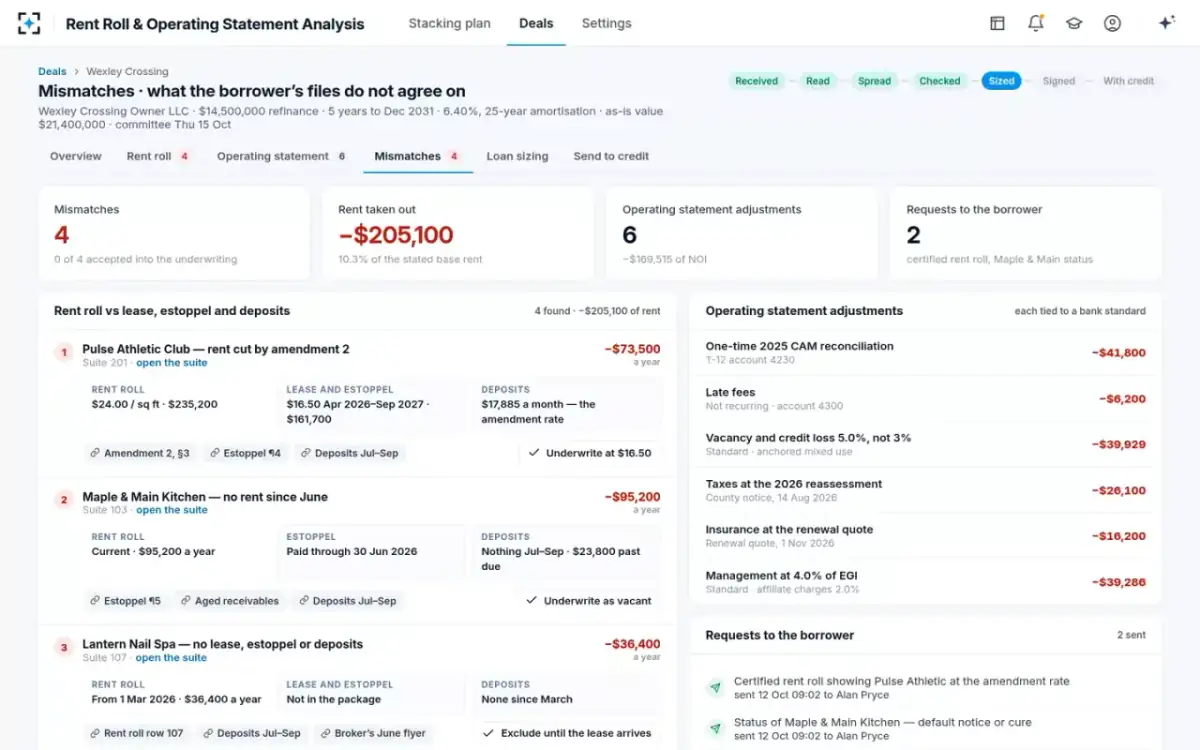Open the user profile icon
This screenshot has height=750, width=1200.
point(1112,23)
